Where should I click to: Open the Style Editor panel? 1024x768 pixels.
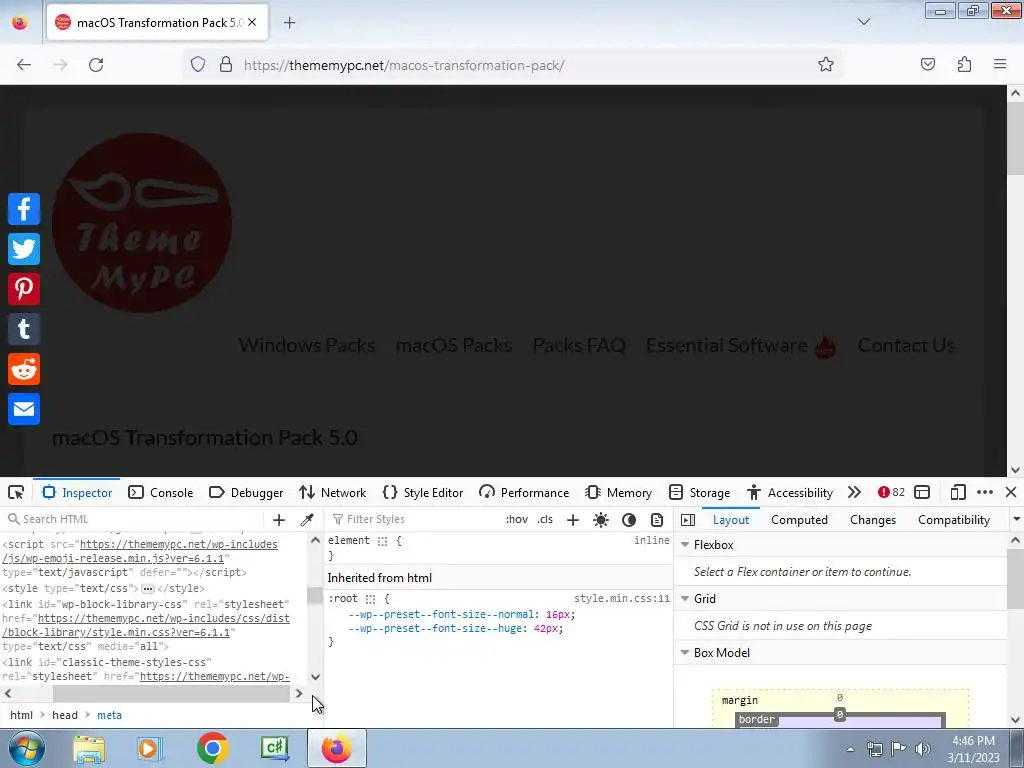pyautogui.click(x=423, y=492)
